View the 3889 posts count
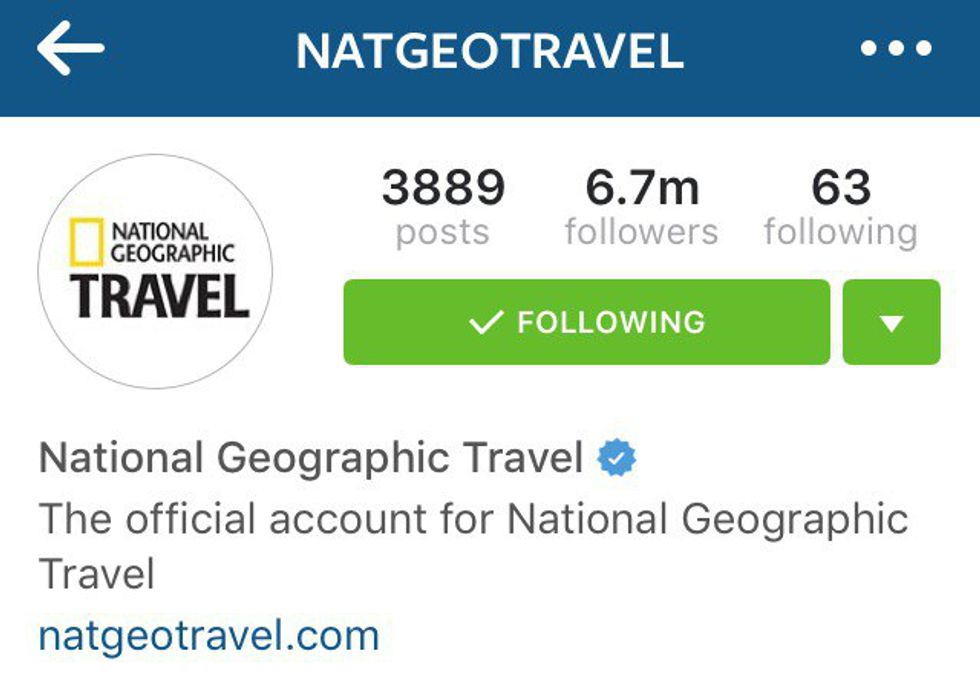 pos(443,187)
